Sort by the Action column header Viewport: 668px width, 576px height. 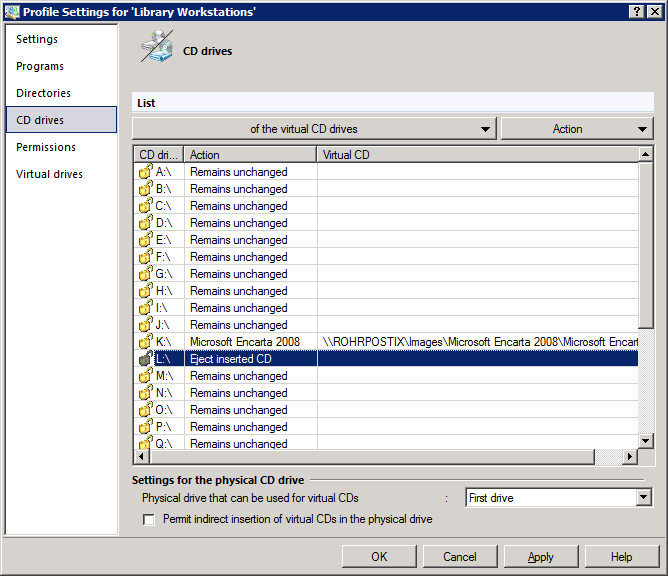tap(250, 154)
